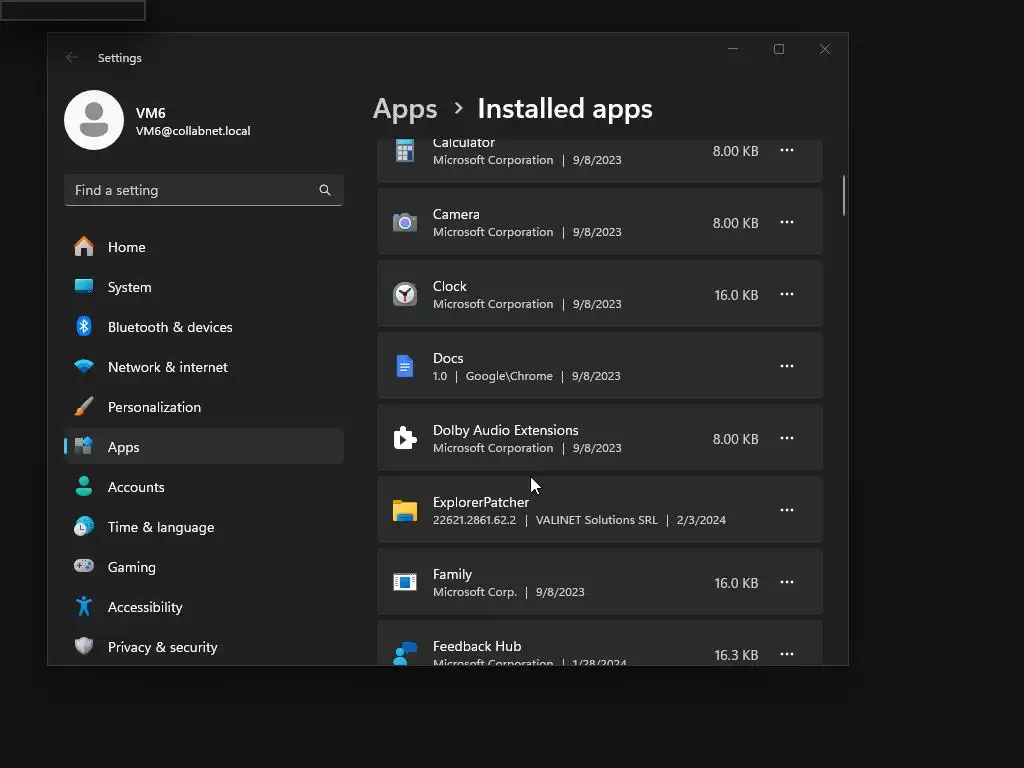Open Personalization settings
Image resolution: width=1024 pixels, height=768 pixels.
204,407
